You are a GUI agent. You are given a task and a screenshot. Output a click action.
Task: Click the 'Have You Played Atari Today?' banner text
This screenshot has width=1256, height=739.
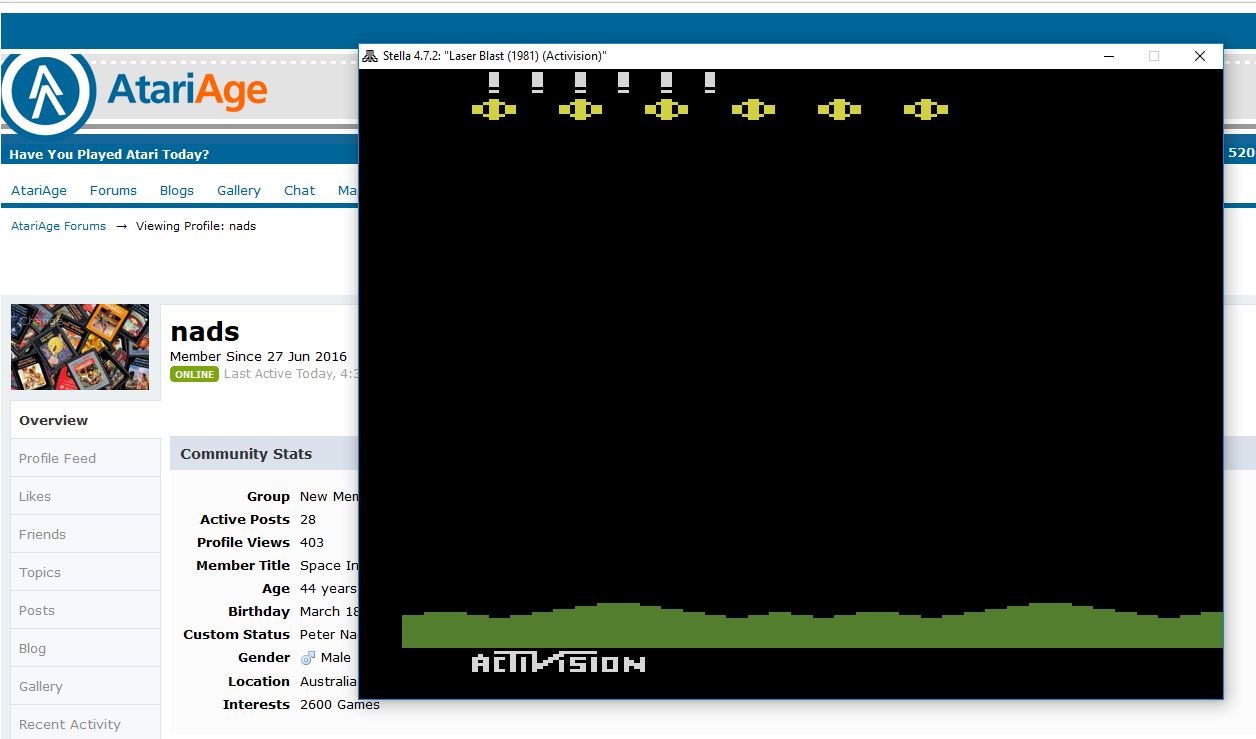coord(109,154)
